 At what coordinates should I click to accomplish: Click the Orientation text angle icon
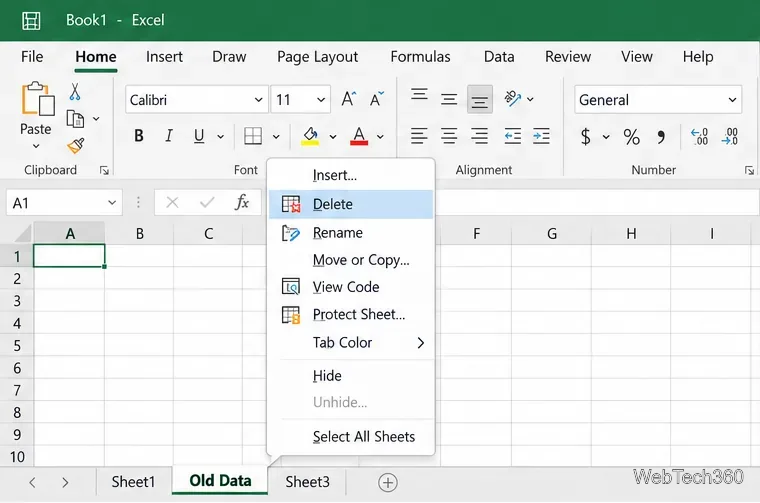tap(512, 98)
